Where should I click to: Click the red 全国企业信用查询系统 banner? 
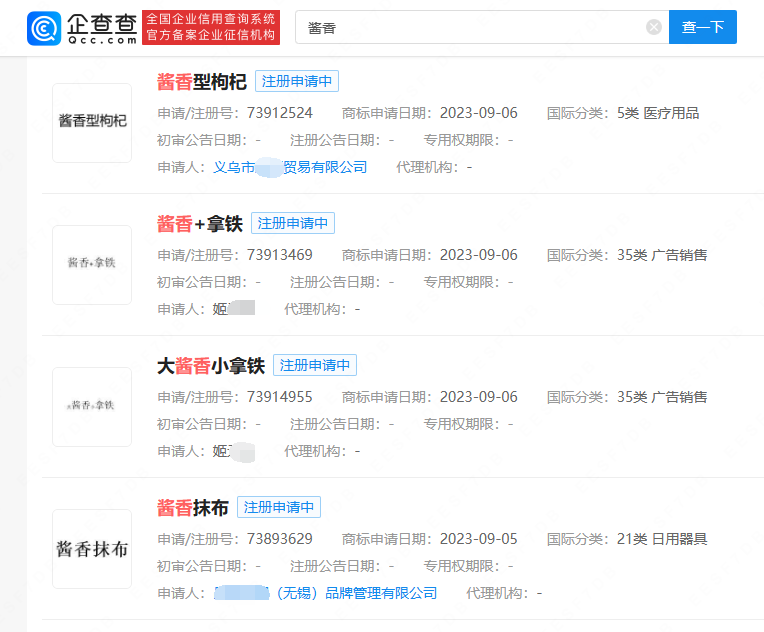point(211,28)
